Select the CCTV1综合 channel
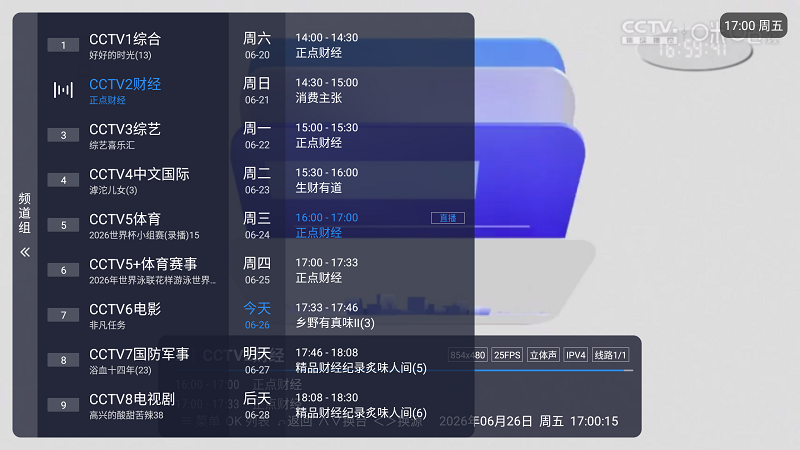 point(133,45)
